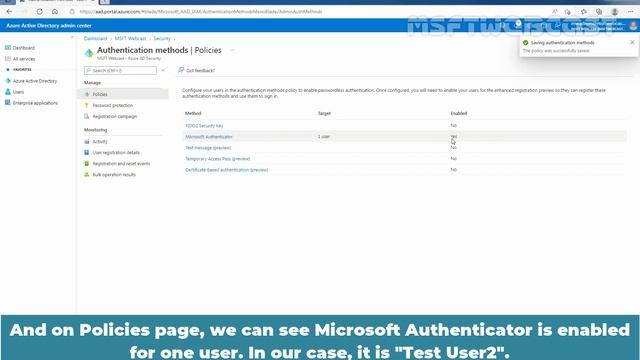Click the browser back arrow
The width and height of the screenshot is (640, 360).
point(9,11)
